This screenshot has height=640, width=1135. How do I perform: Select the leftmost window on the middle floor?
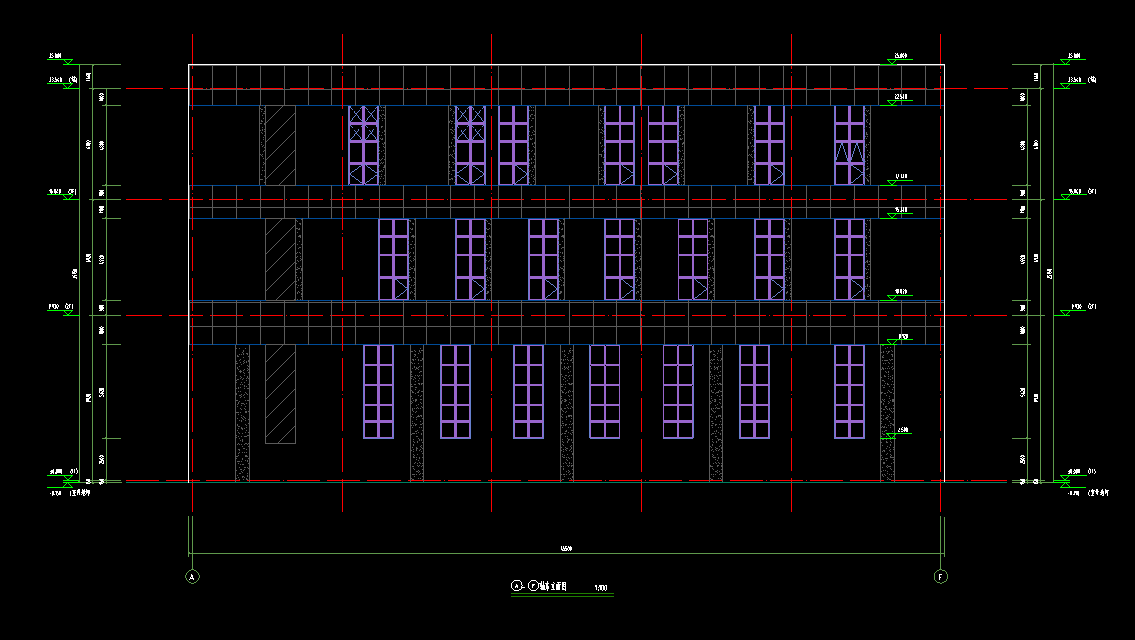[x=393, y=260]
